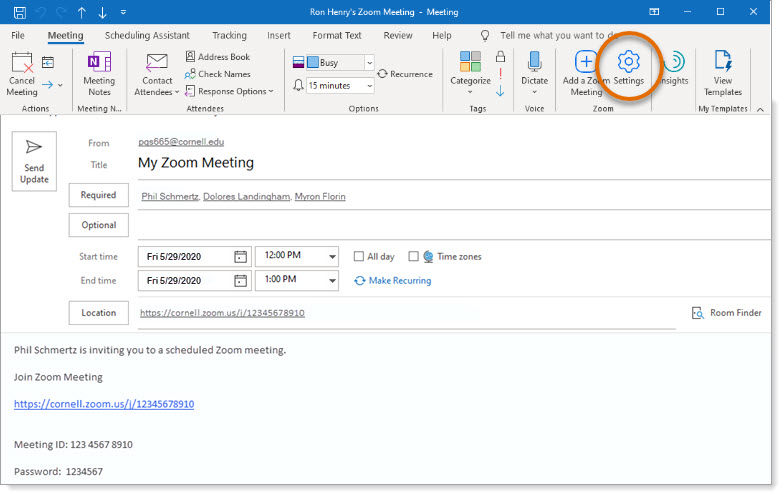
Task: Click the calendar icon in the Actions group
Action: pos(48,62)
